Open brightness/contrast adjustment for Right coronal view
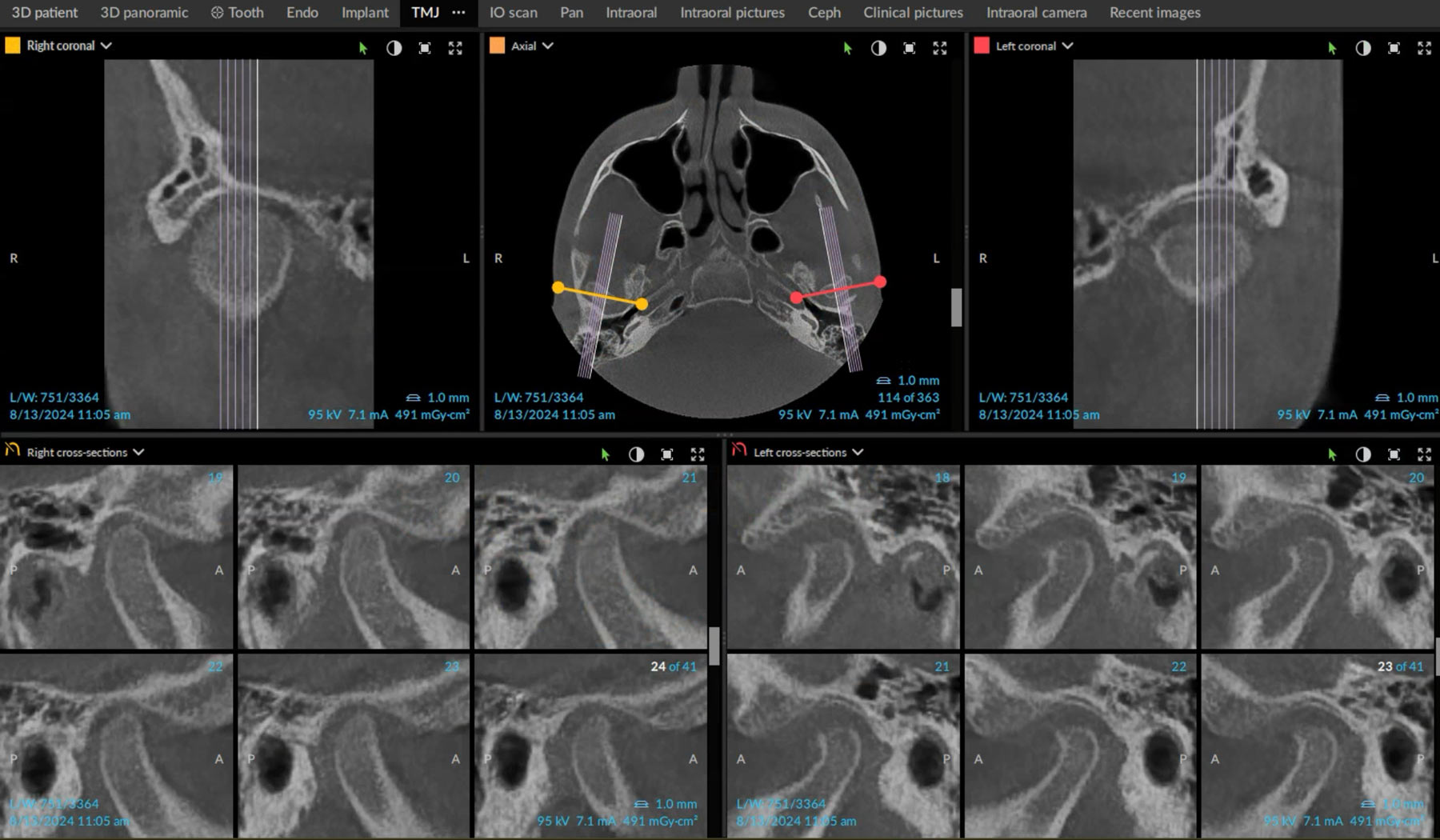The image size is (1440, 840). click(394, 48)
